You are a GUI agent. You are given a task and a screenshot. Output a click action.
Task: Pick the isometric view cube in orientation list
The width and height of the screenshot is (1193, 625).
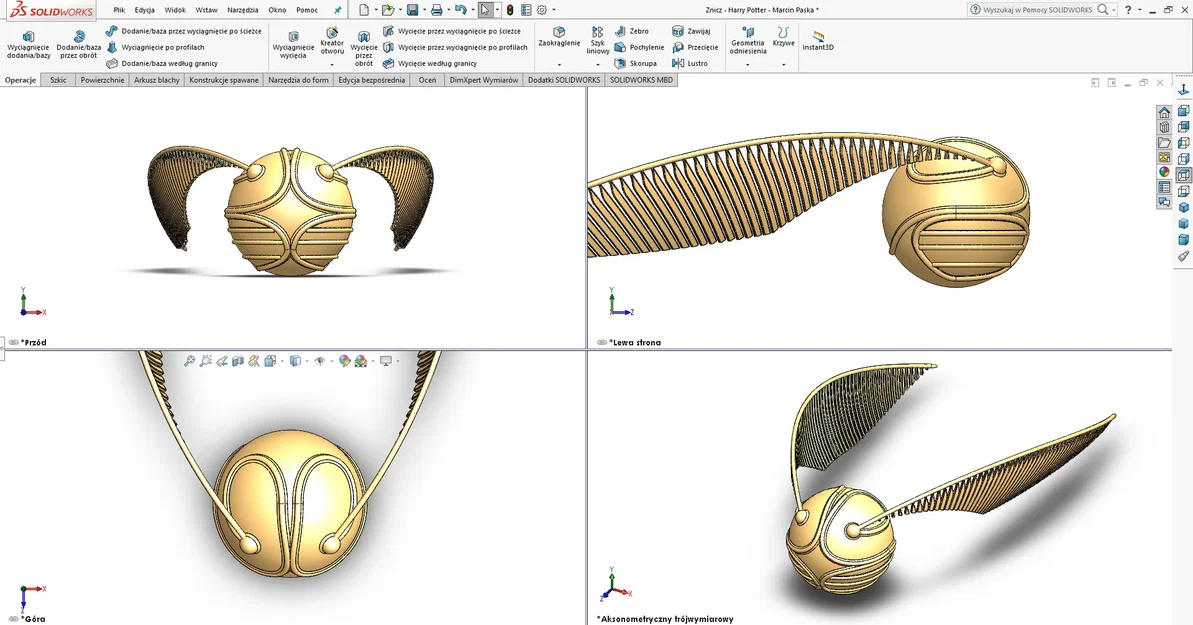point(1183,208)
